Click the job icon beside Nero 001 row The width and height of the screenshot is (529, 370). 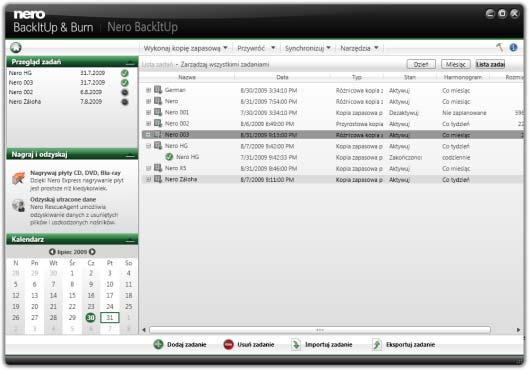pyautogui.click(x=158, y=112)
